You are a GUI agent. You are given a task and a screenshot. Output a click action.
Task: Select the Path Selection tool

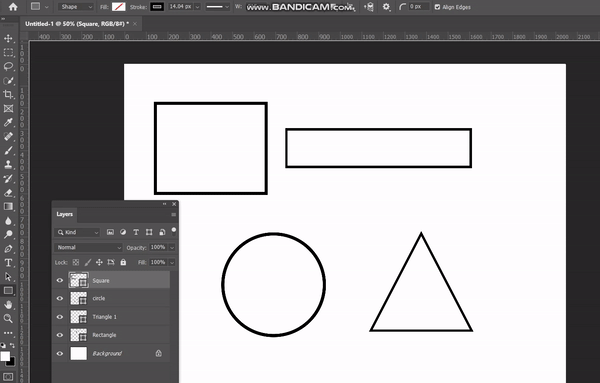click(8, 277)
